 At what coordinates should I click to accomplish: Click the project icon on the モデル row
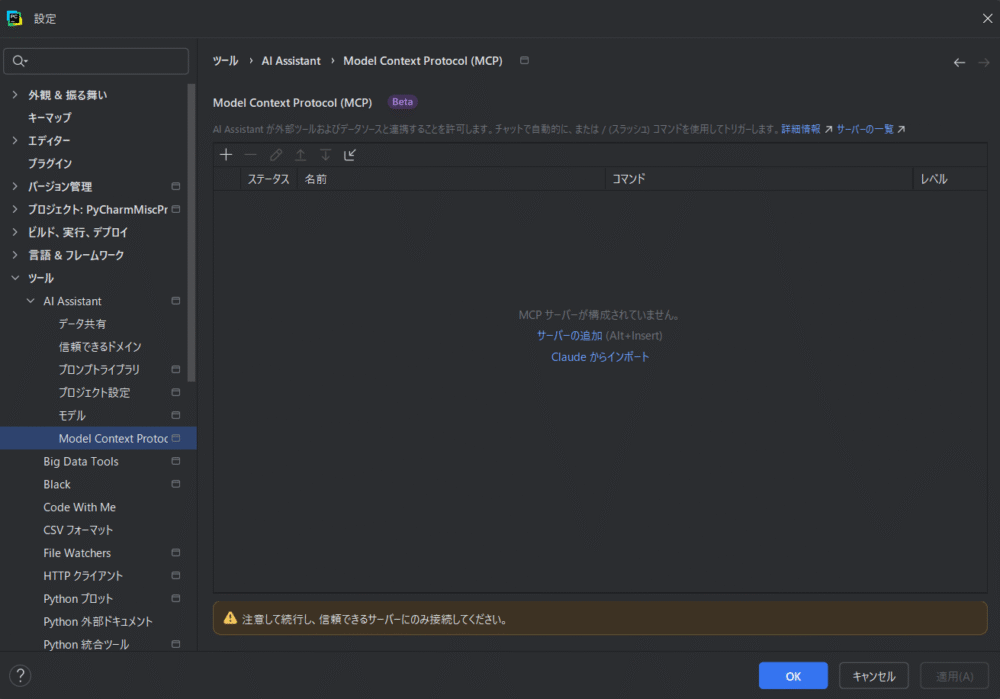(x=176, y=415)
